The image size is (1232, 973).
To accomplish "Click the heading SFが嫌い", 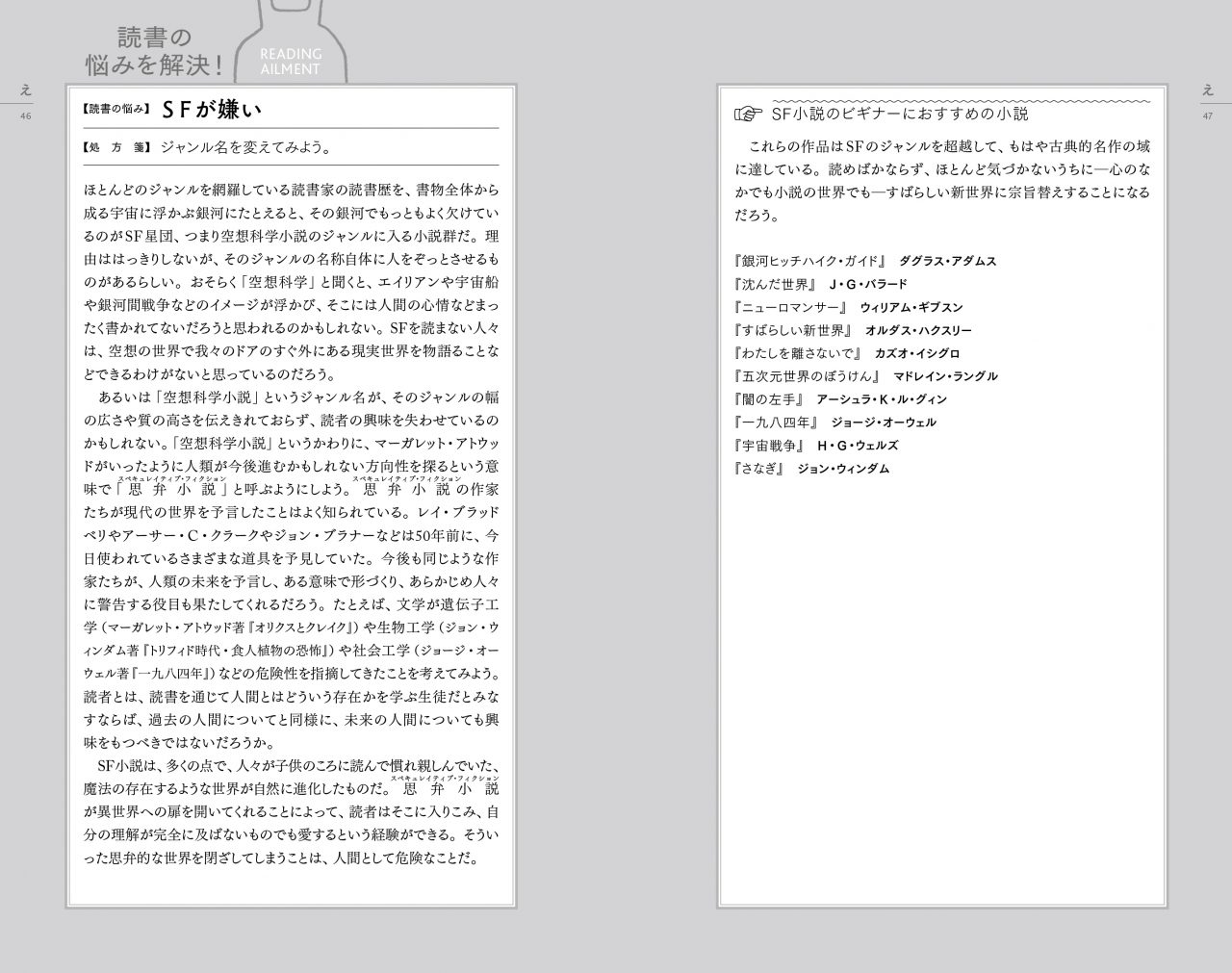I will tap(211, 109).
